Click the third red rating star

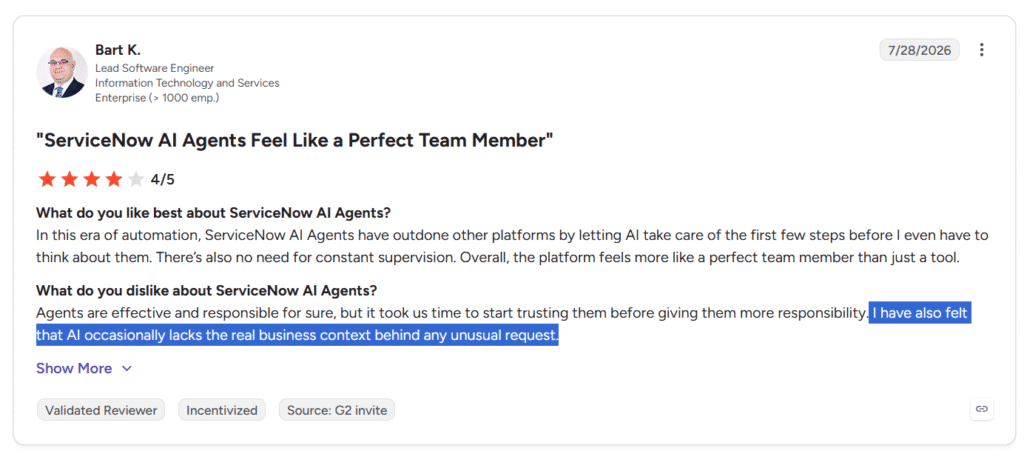[91, 179]
